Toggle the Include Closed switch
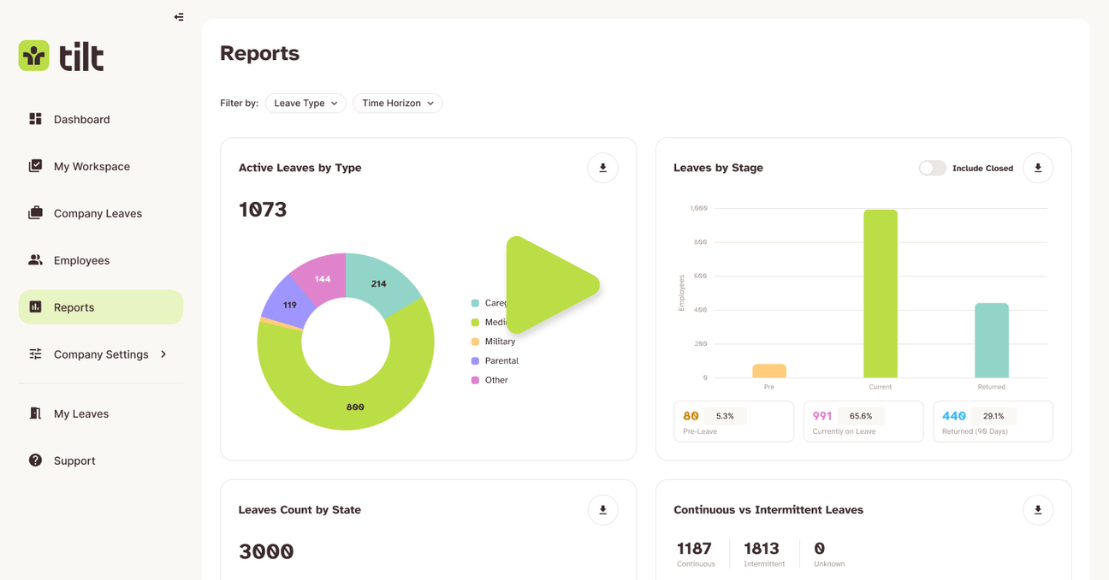This screenshot has width=1109, height=580. pos(932,168)
